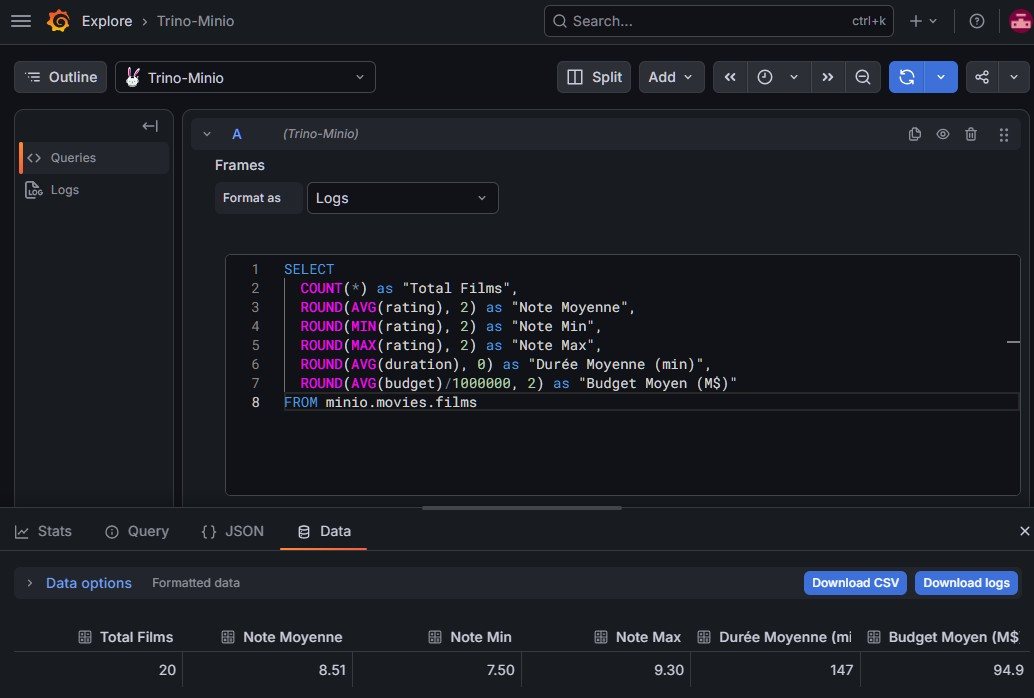1034x698 pixels.
Task: Share the explore view
Action: pos(982,77)
